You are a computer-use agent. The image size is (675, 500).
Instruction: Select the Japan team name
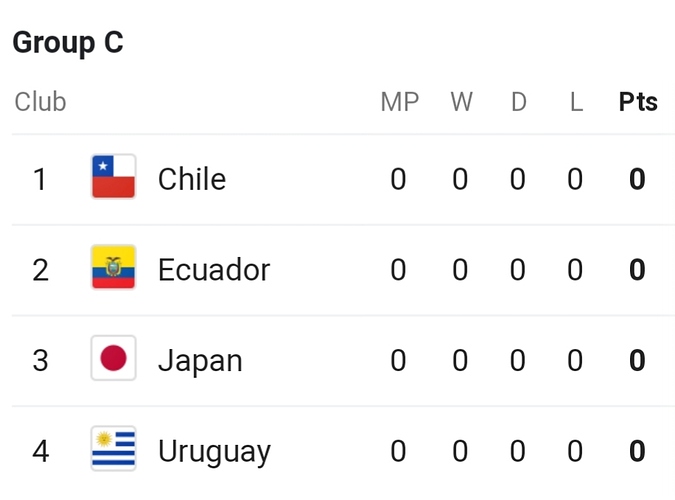tap(200, 361)
